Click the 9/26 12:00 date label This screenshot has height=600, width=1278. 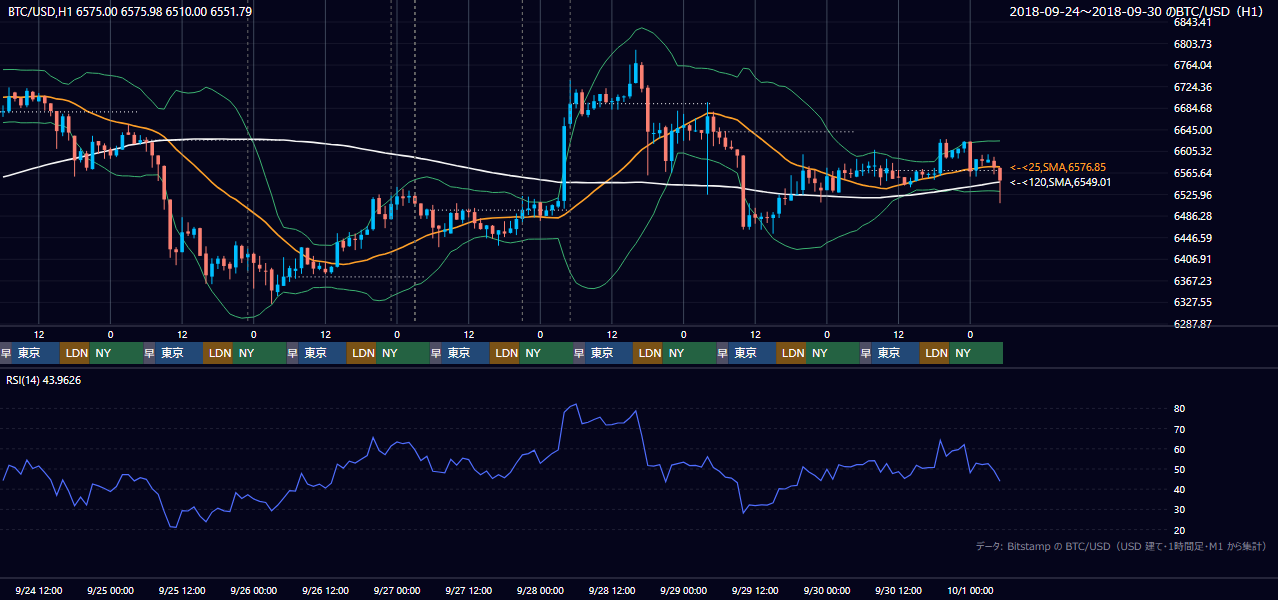click(x=325, y=591)
